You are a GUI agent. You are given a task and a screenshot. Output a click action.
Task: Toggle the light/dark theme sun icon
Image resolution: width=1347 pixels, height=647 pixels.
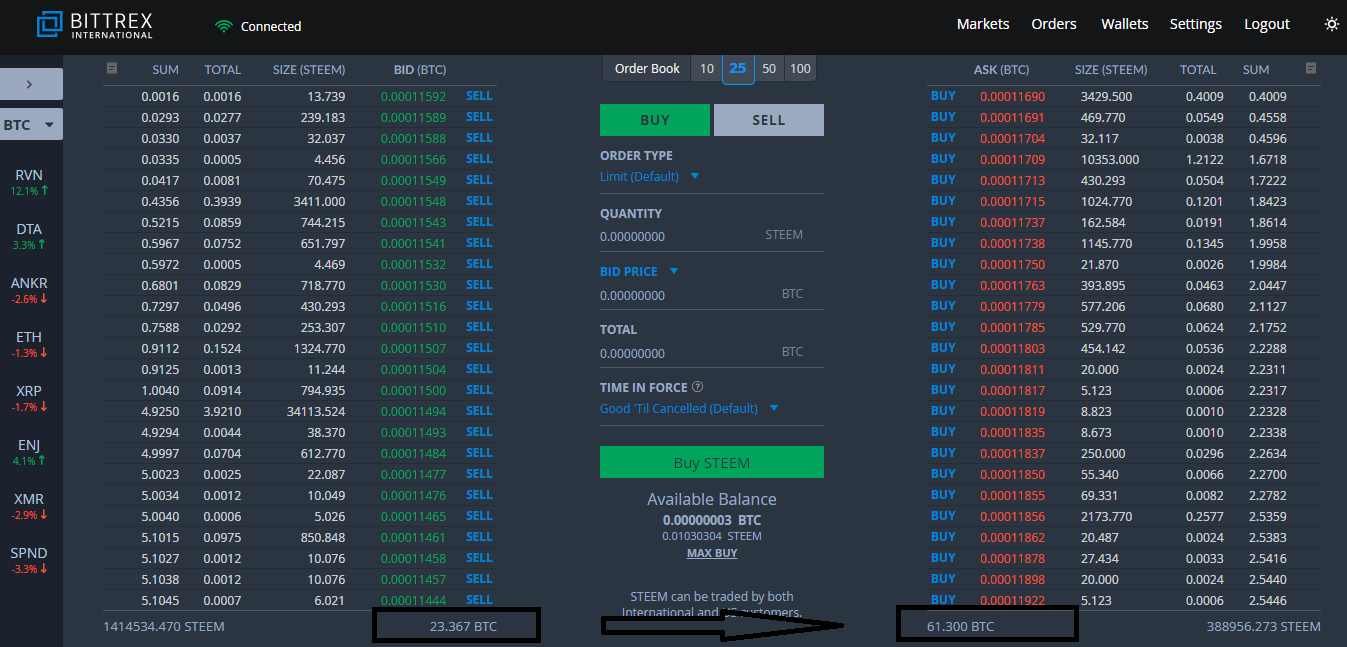1331,24
